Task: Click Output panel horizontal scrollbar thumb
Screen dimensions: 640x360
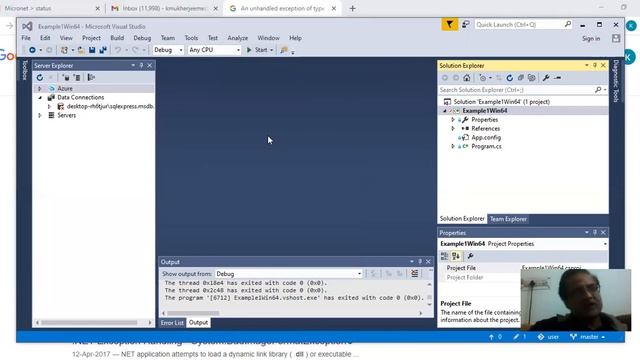Action: point(193,313)
